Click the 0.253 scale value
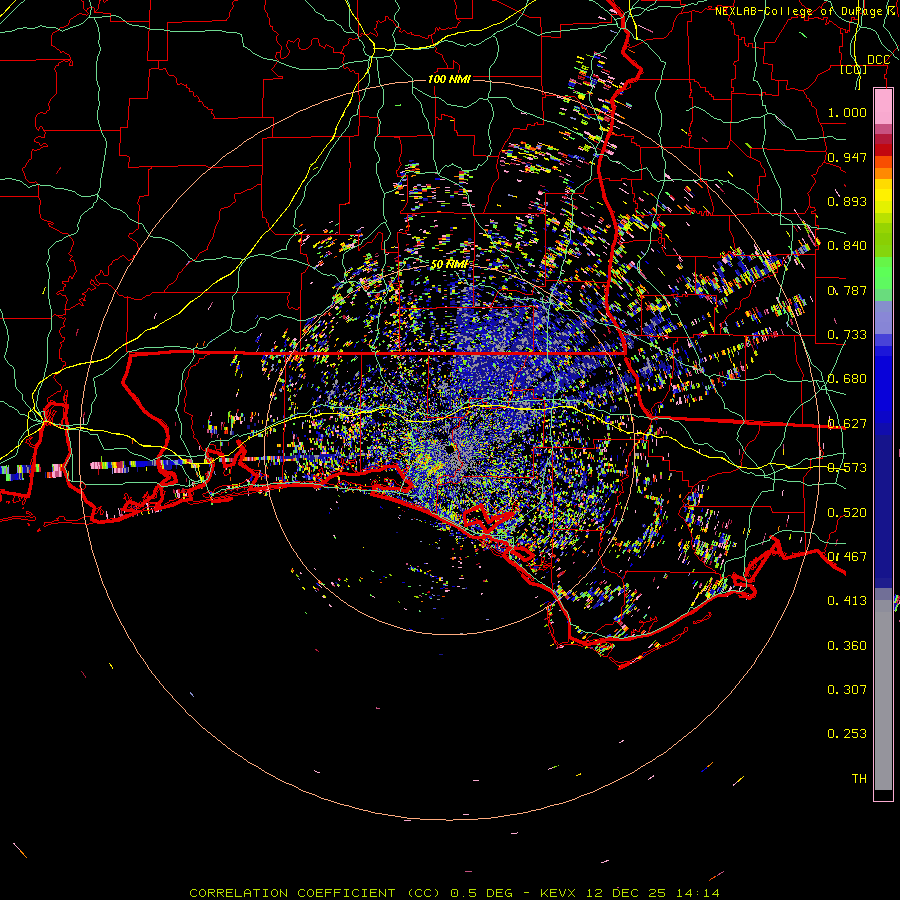 (x=847, y=734)
